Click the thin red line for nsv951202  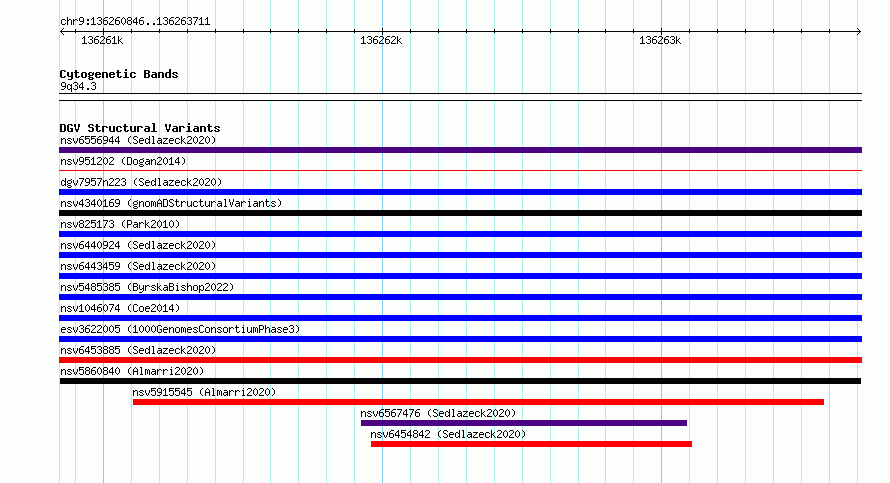point(460,170)
